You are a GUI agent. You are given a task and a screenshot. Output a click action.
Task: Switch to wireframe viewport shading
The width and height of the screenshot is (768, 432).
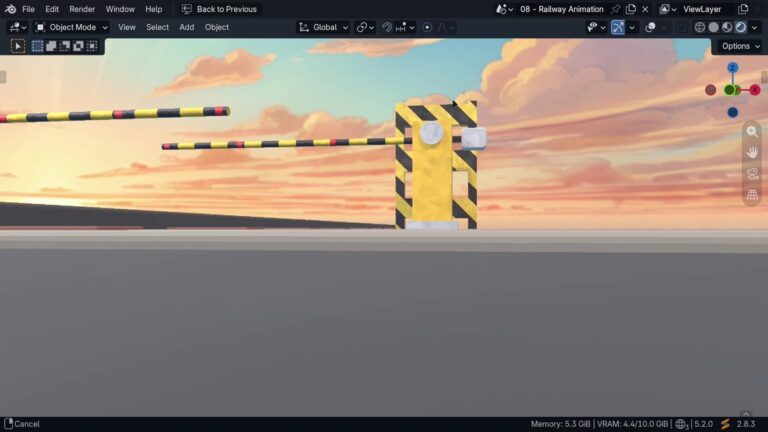[x=700, y=27]
